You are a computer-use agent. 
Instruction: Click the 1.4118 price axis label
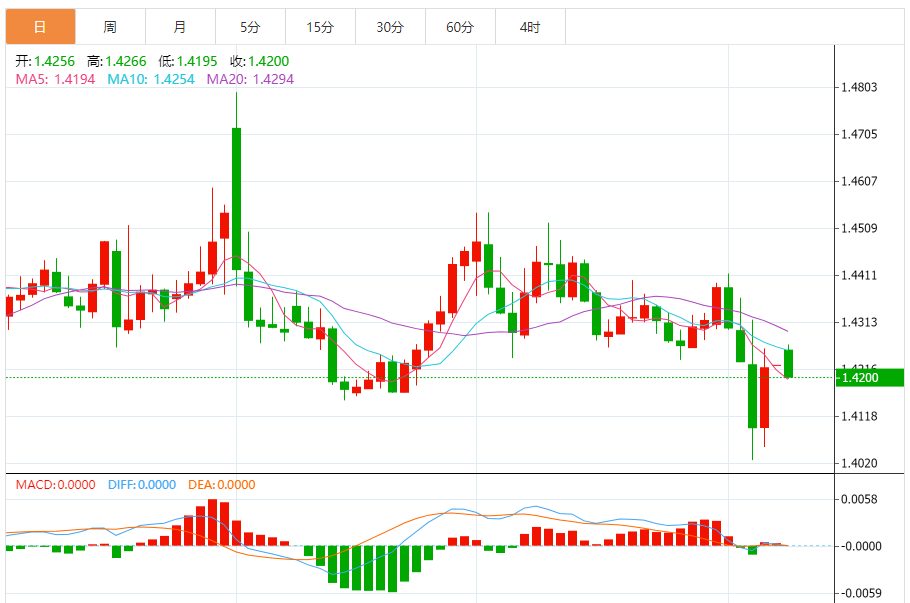point(860,417)
